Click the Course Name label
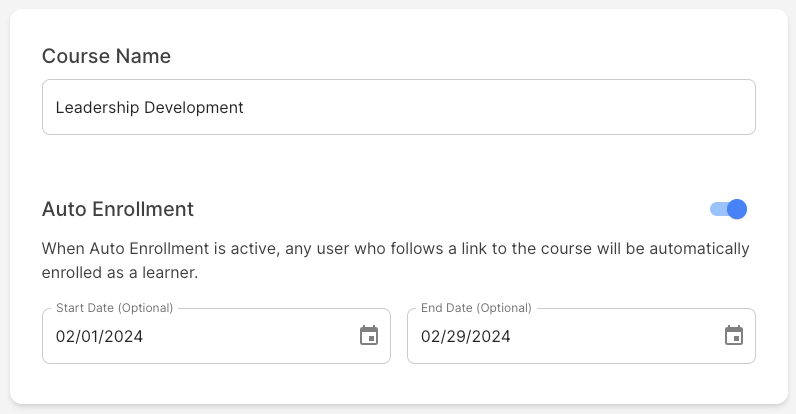The height and width of the screenshot is (414, 796). pyautogui.click(x=106, y=56)
